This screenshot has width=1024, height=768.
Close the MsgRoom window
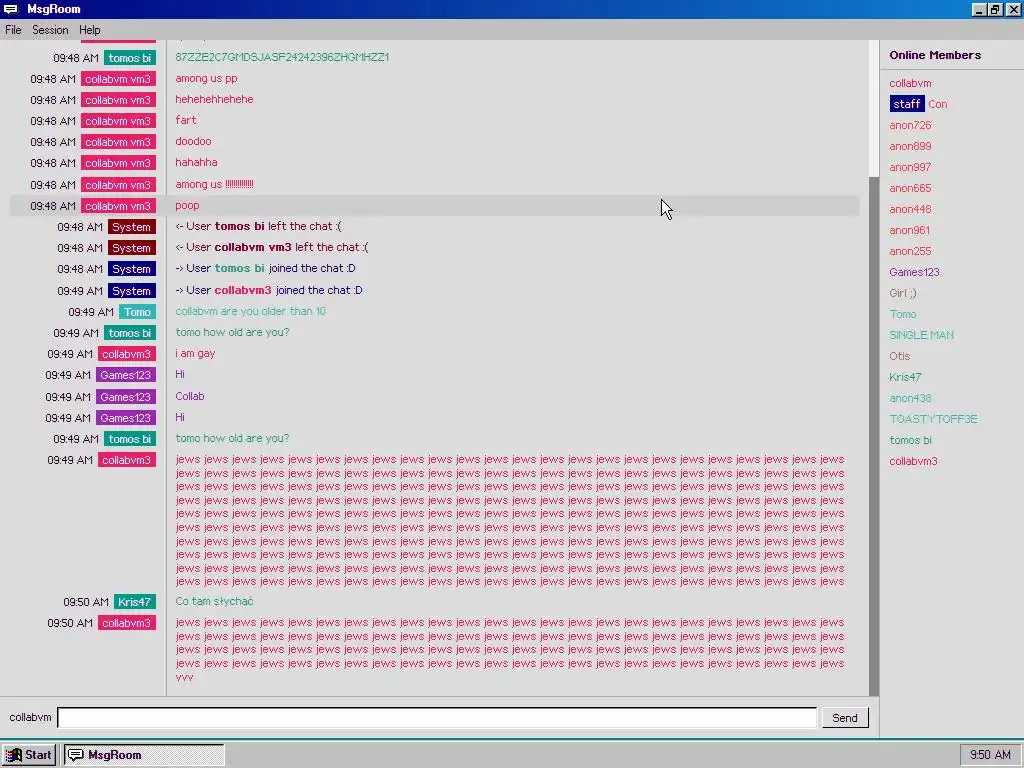(x=1013, y=9)
